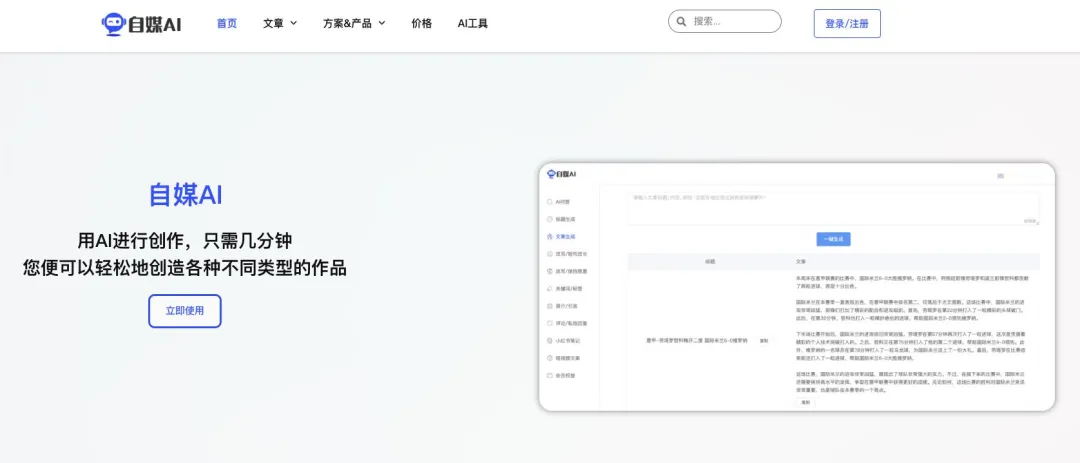Click the blue 一键生成 button in the preview
This screenshot has width=1080, height=463.
tap(833, 239)
